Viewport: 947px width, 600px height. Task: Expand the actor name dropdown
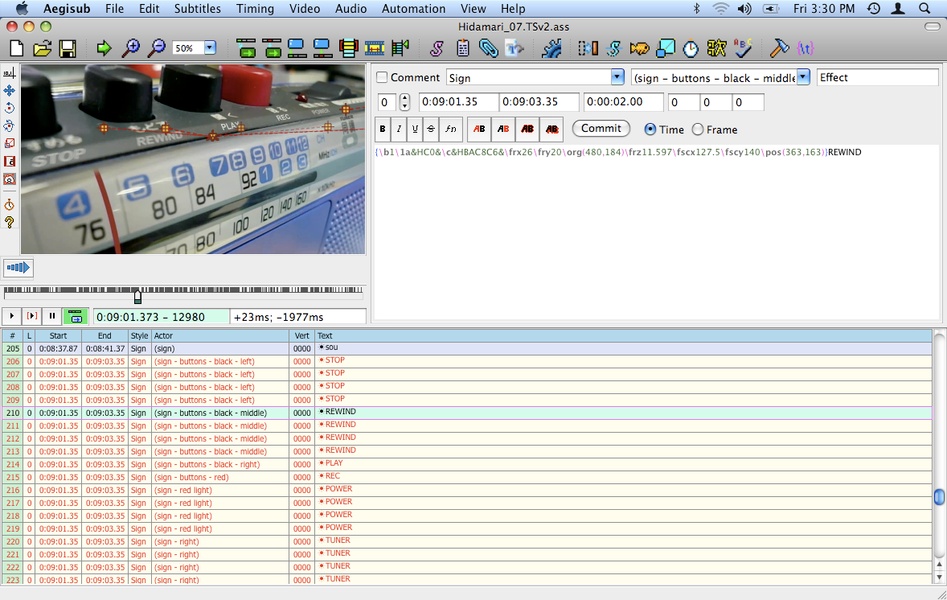802,77
